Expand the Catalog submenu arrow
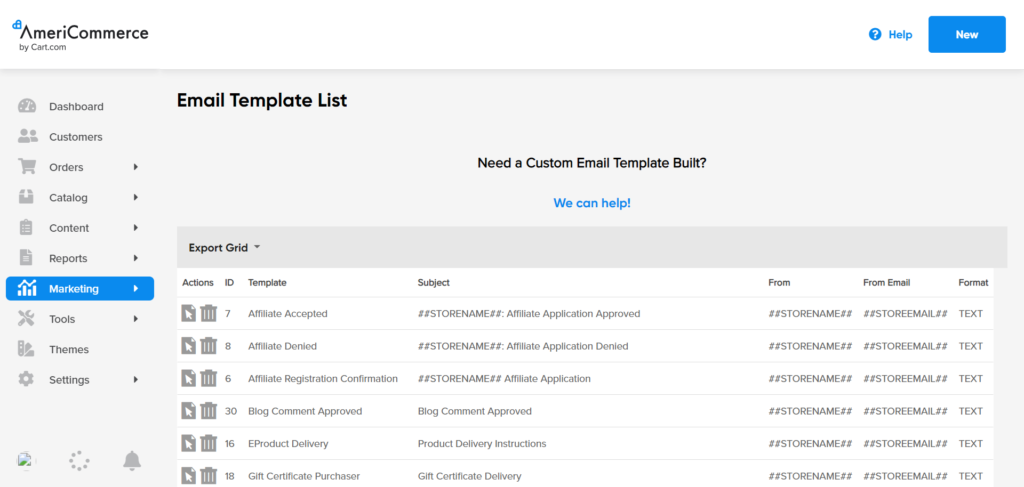This screenshot has width=1024, height=487. (136, 197)
